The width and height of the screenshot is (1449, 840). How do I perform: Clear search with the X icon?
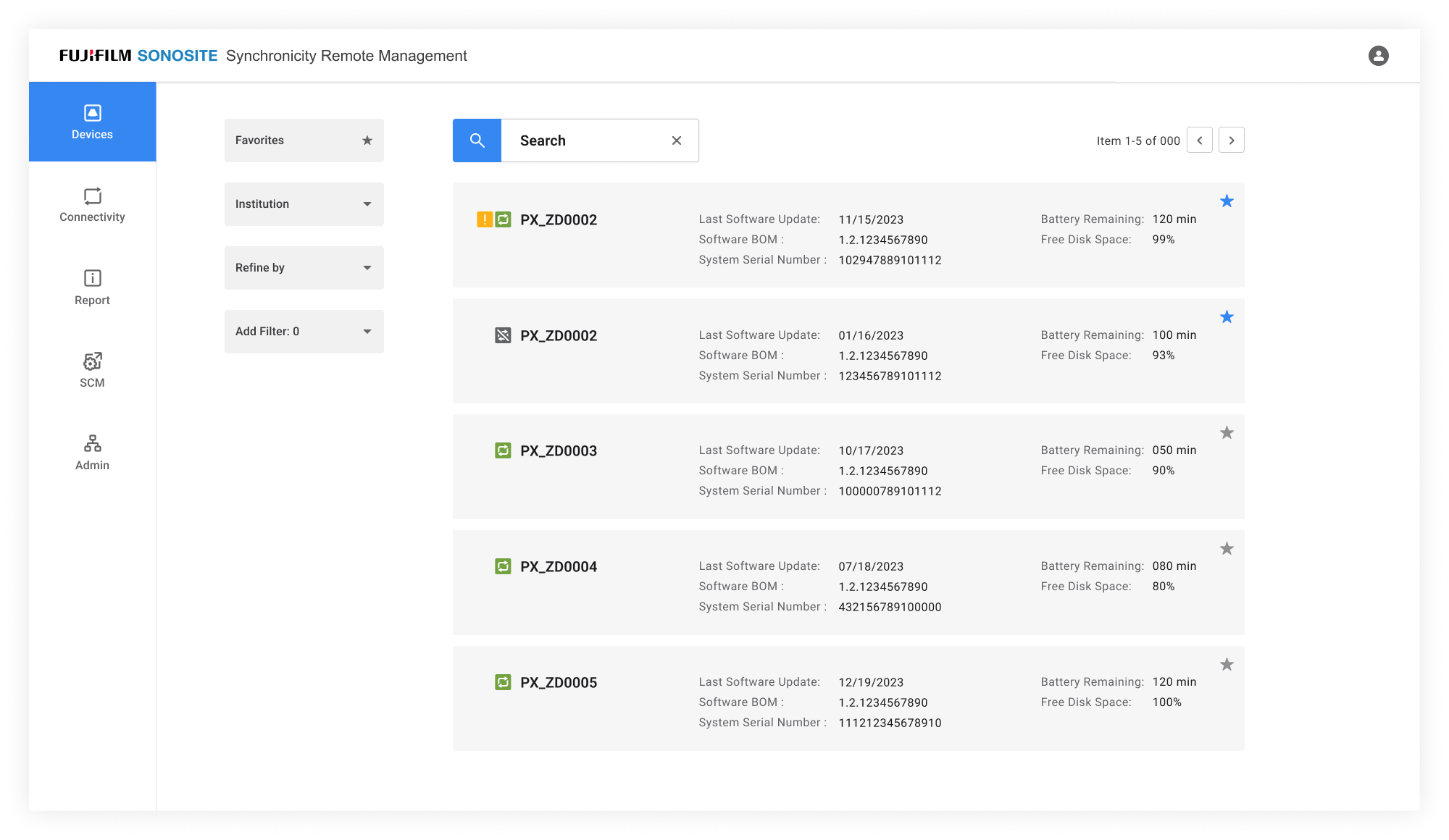676,140
